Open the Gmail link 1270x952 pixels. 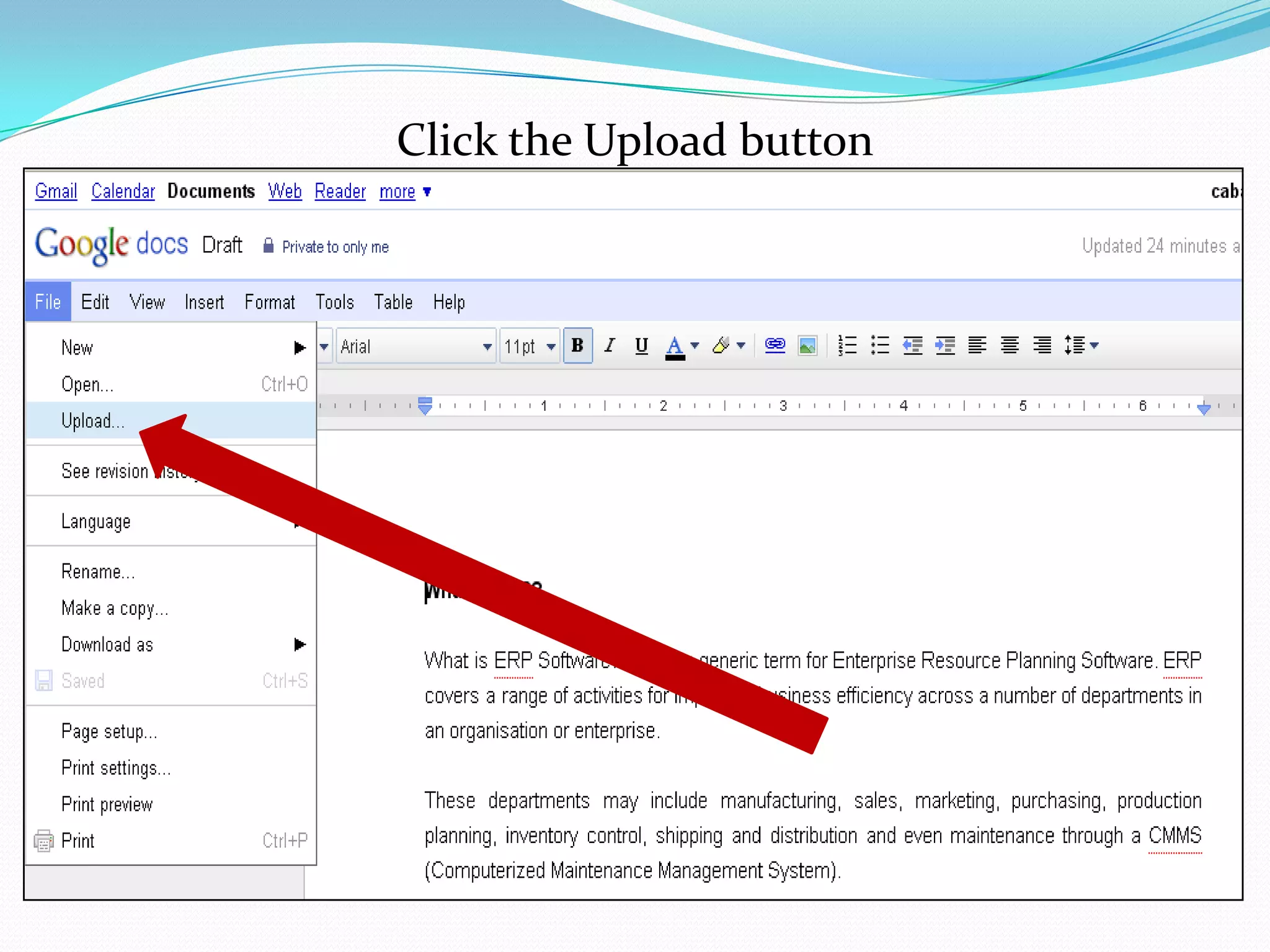(56, 191)
